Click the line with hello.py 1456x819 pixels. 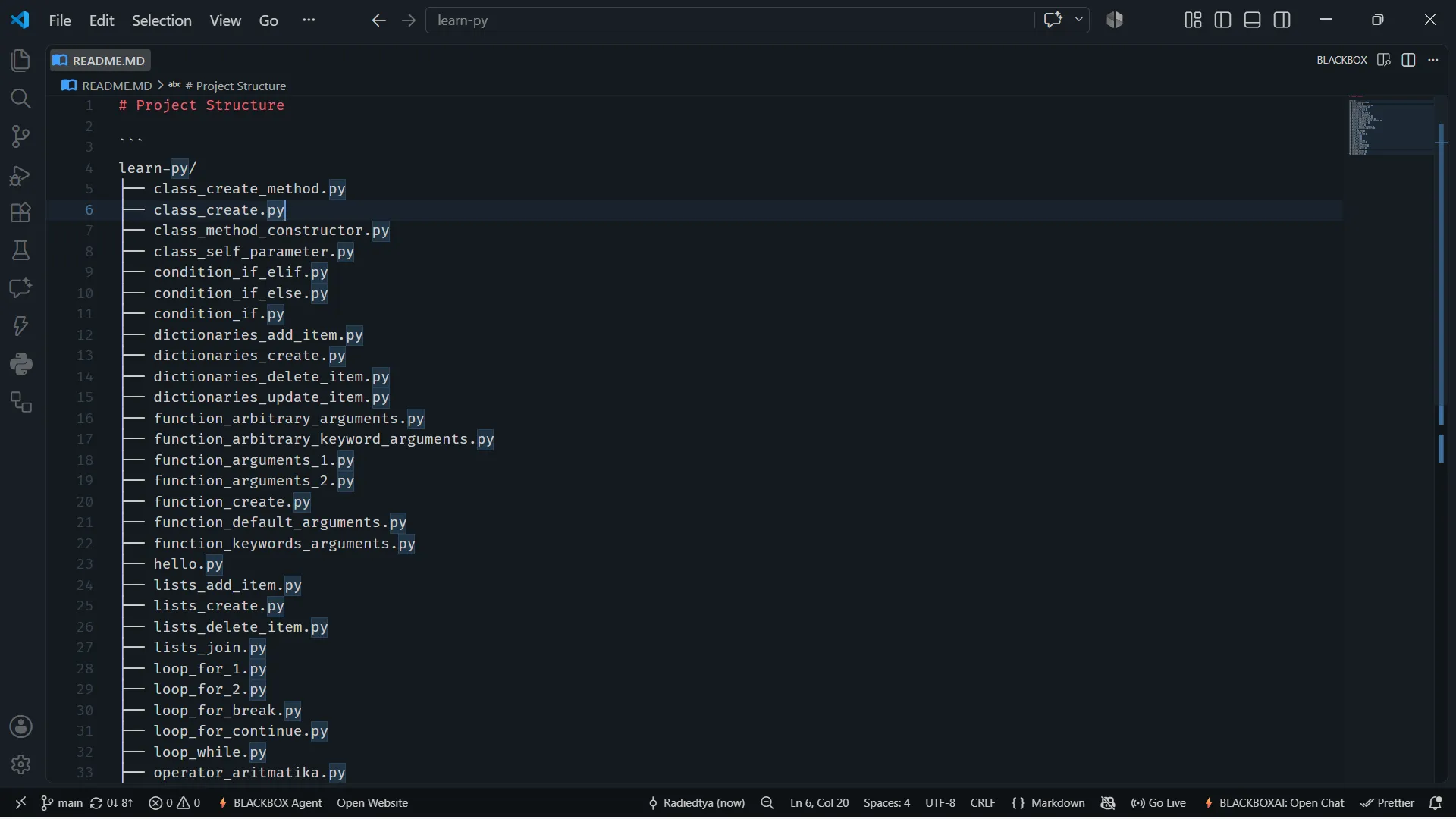(188, 564)
